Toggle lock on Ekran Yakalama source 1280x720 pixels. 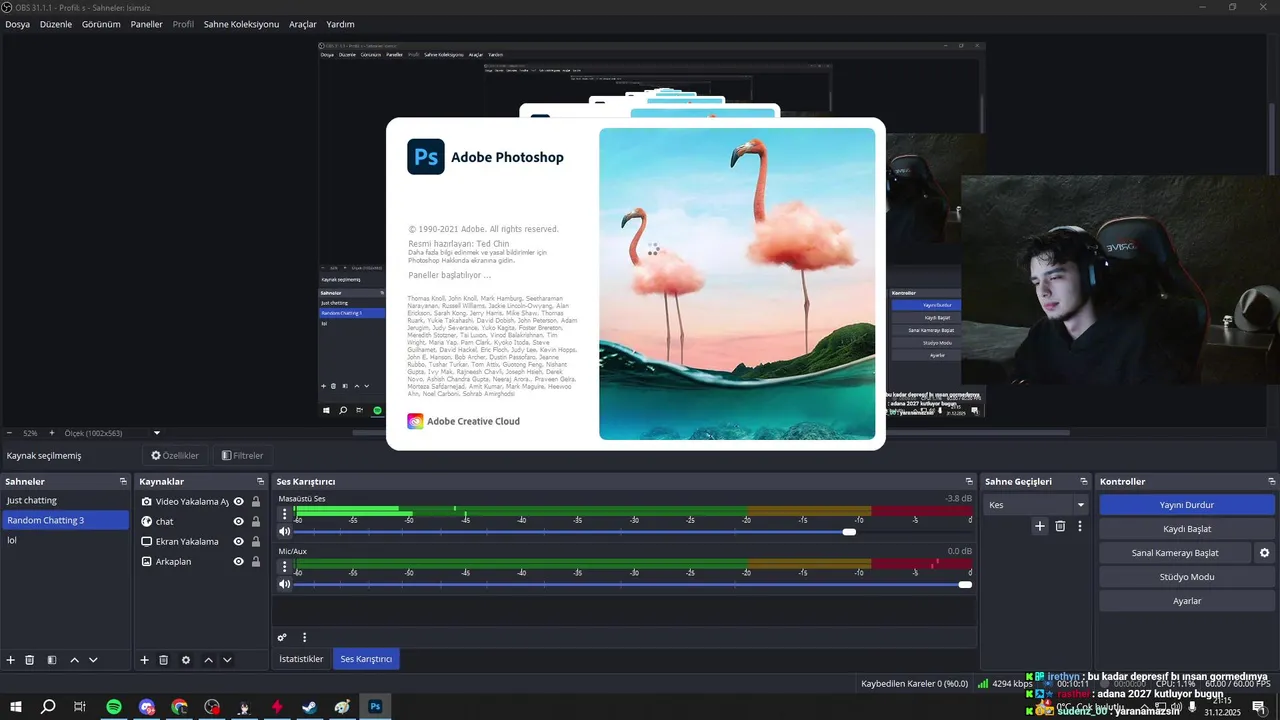coord(256,542)
